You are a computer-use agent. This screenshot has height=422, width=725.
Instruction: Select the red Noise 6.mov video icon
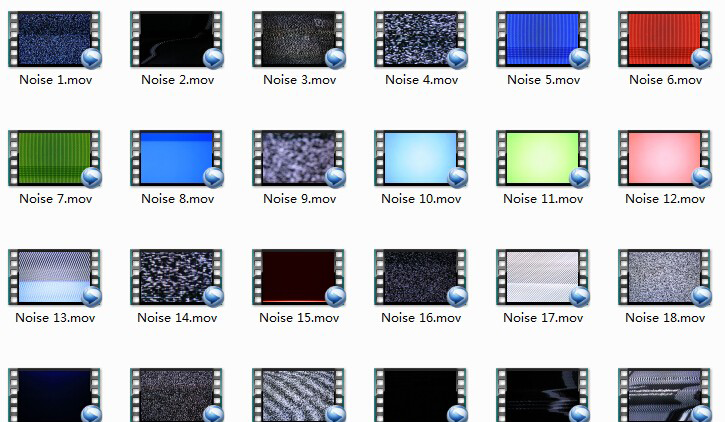pyautogui.click(x=665, y=39)
